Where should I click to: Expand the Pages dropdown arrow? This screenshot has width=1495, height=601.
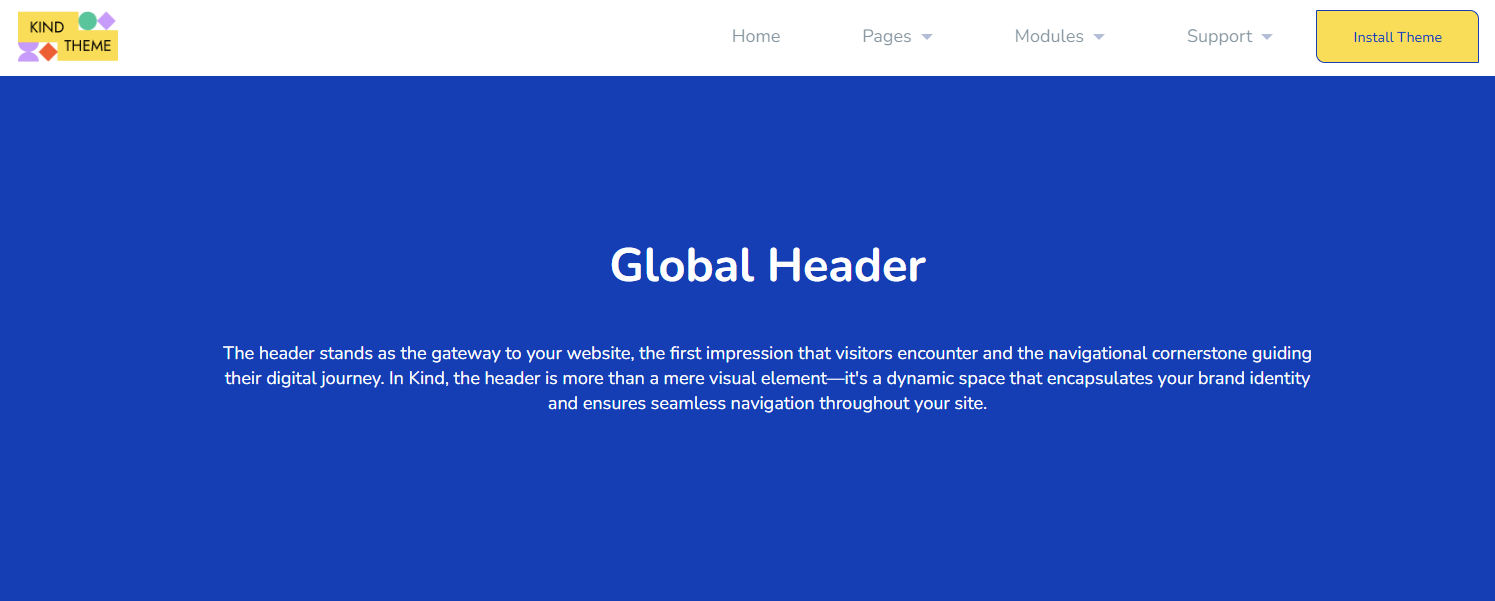tap(927, 37)
